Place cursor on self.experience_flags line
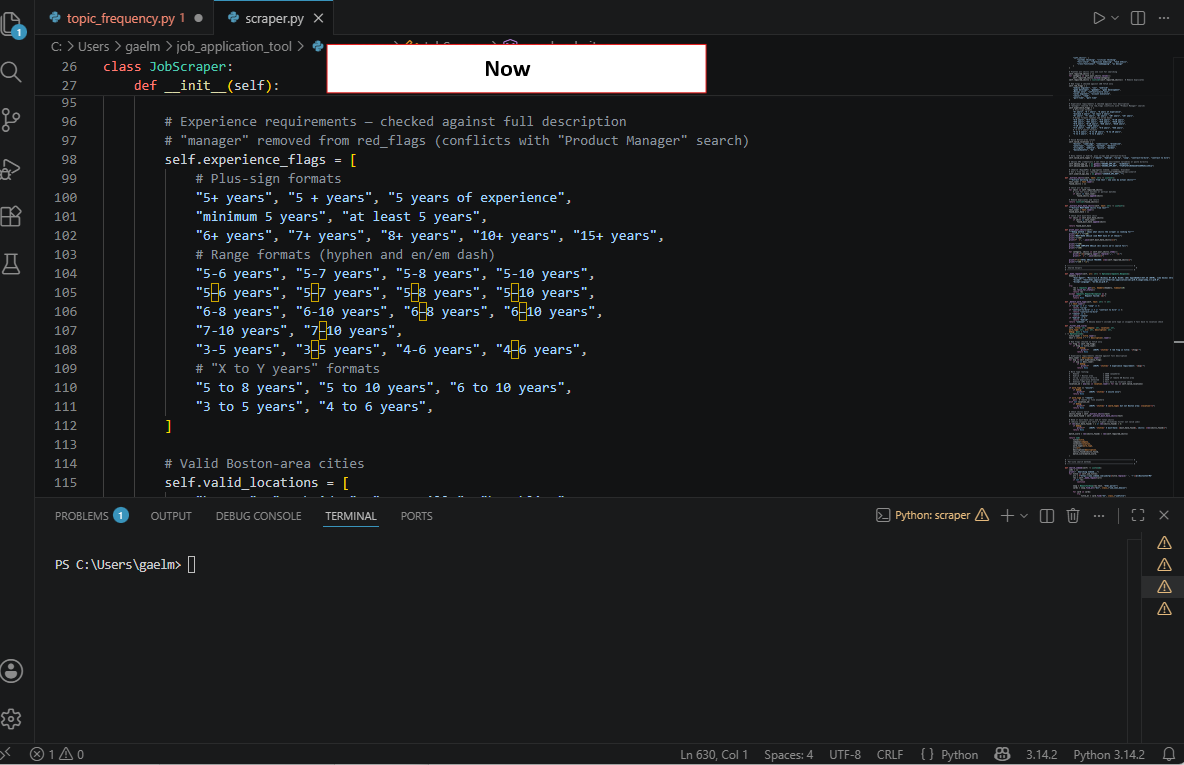The height and width of the screenshot is (765, 1184). (x=261, y=159)
